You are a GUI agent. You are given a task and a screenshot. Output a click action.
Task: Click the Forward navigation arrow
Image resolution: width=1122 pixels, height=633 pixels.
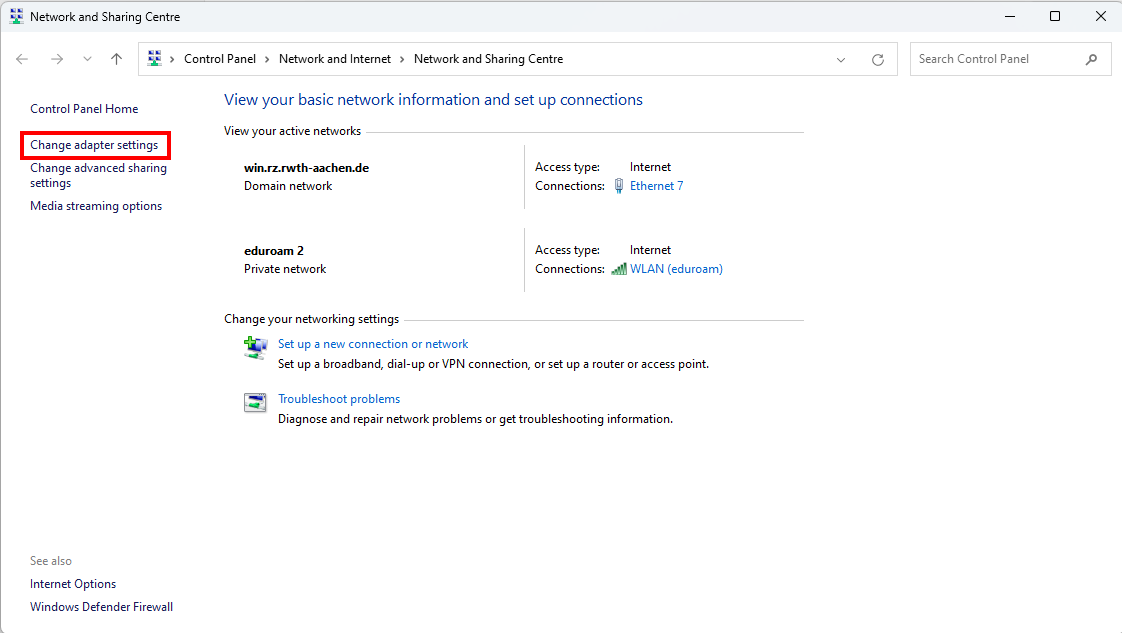tap(57, 59)
